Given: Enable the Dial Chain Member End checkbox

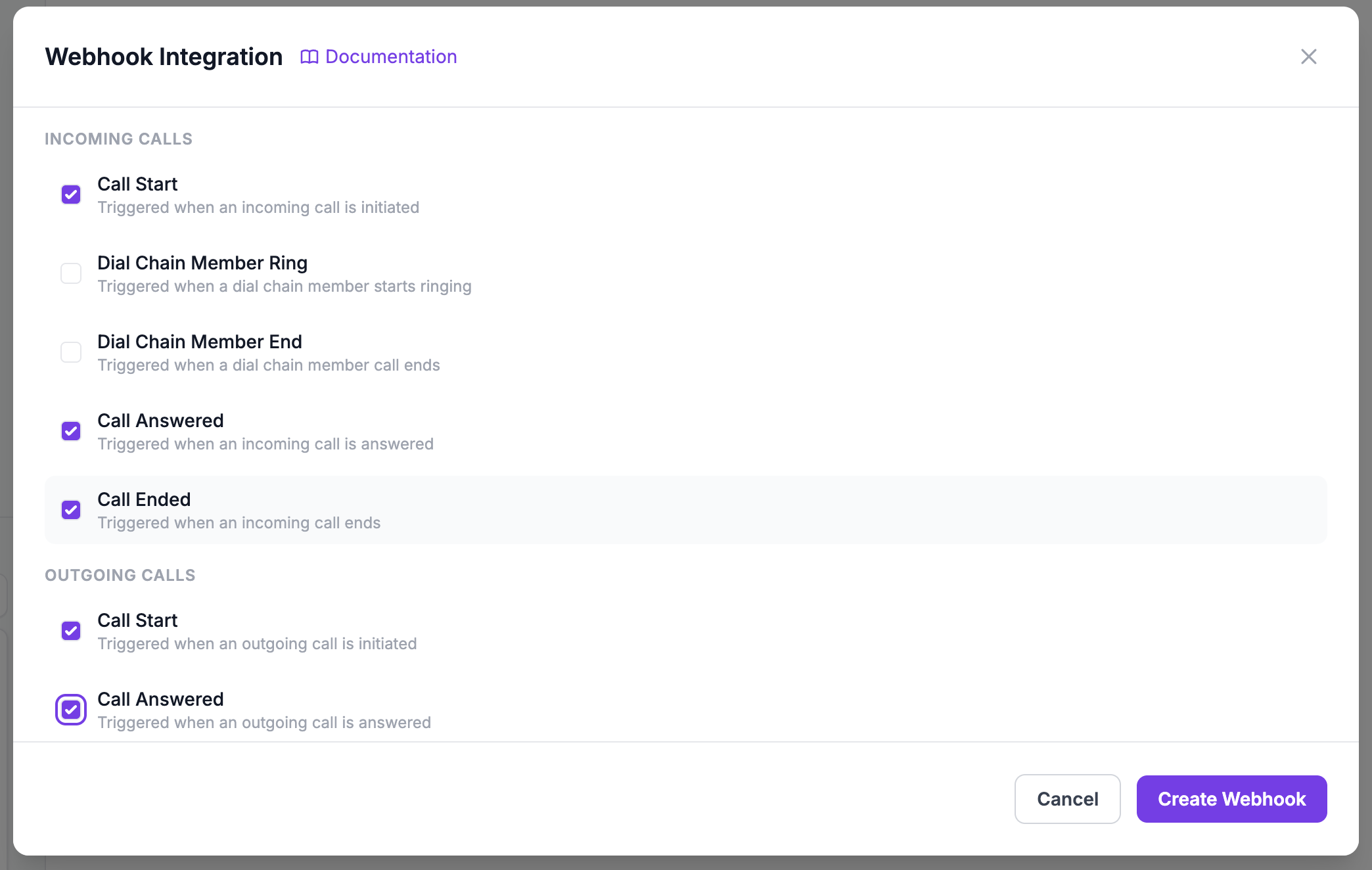Looking at the screenshot, I should pyautogui.click(x=71, y=352).
